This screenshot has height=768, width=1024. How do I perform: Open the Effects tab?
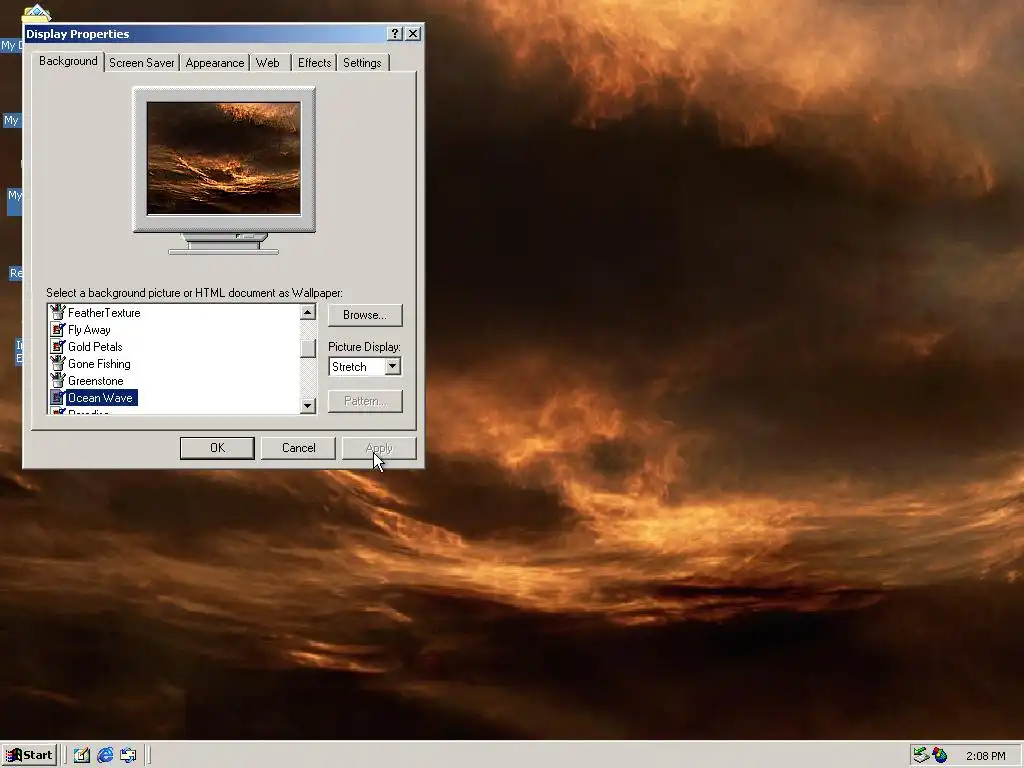coord(314,63)
